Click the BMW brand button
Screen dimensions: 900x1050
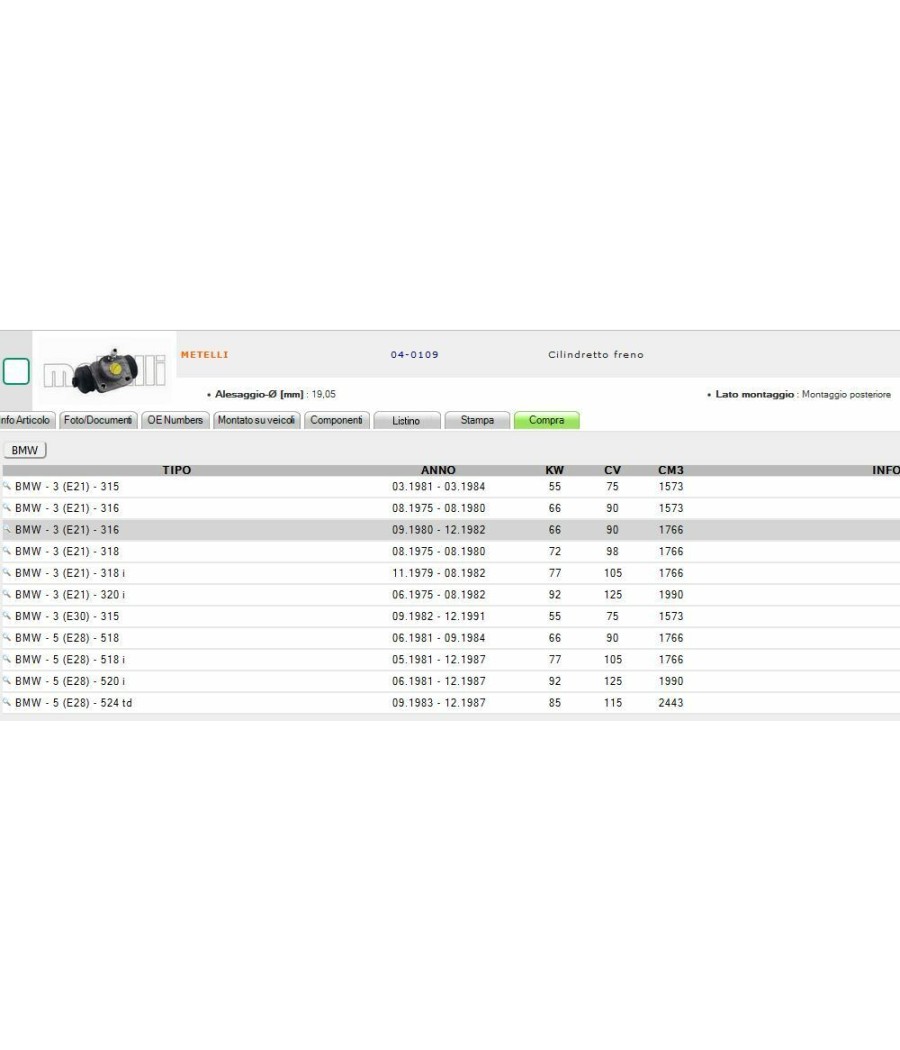pos(25,450)
